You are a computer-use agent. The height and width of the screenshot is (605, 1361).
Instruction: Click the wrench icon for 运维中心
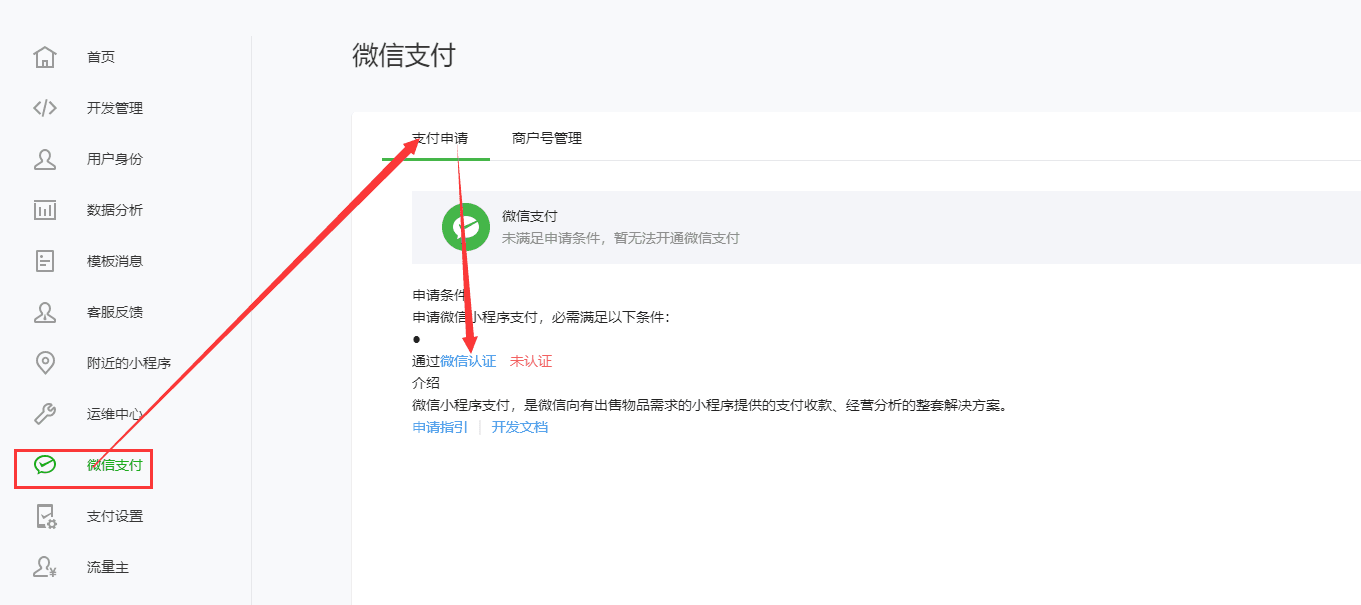click(45, 414)
